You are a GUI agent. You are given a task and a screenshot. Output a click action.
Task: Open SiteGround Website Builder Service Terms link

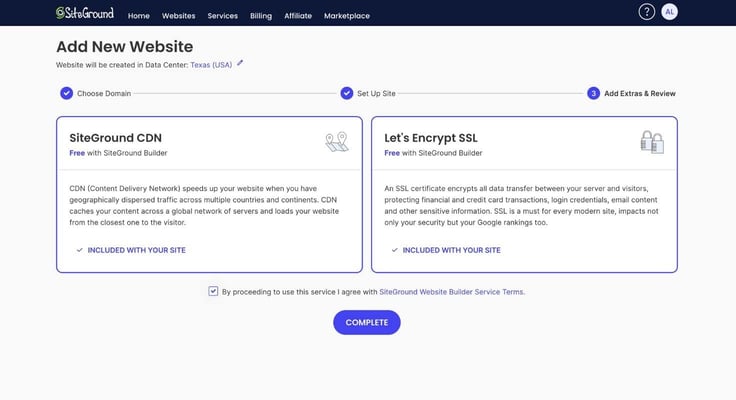tap(452, 292)
